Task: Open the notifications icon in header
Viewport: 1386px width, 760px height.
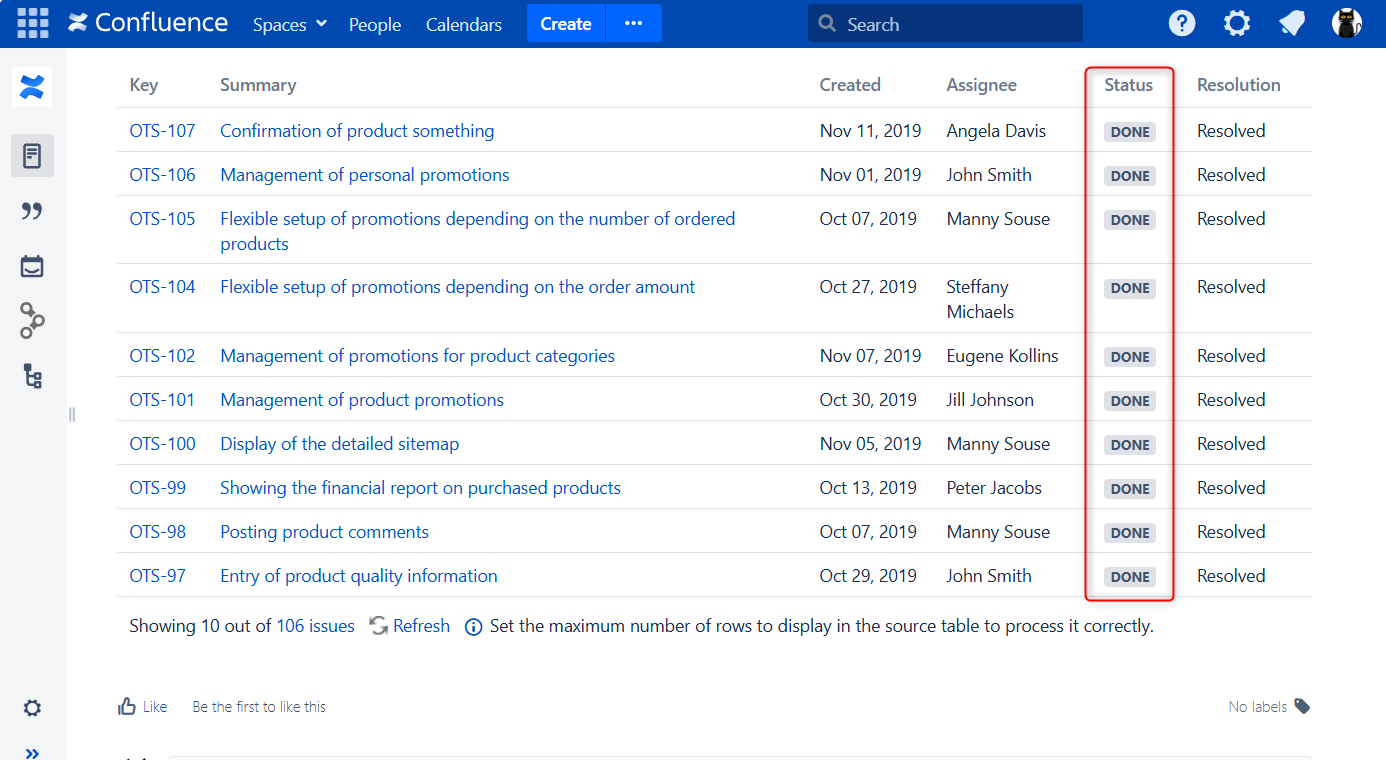Action: click(1292, 23)
